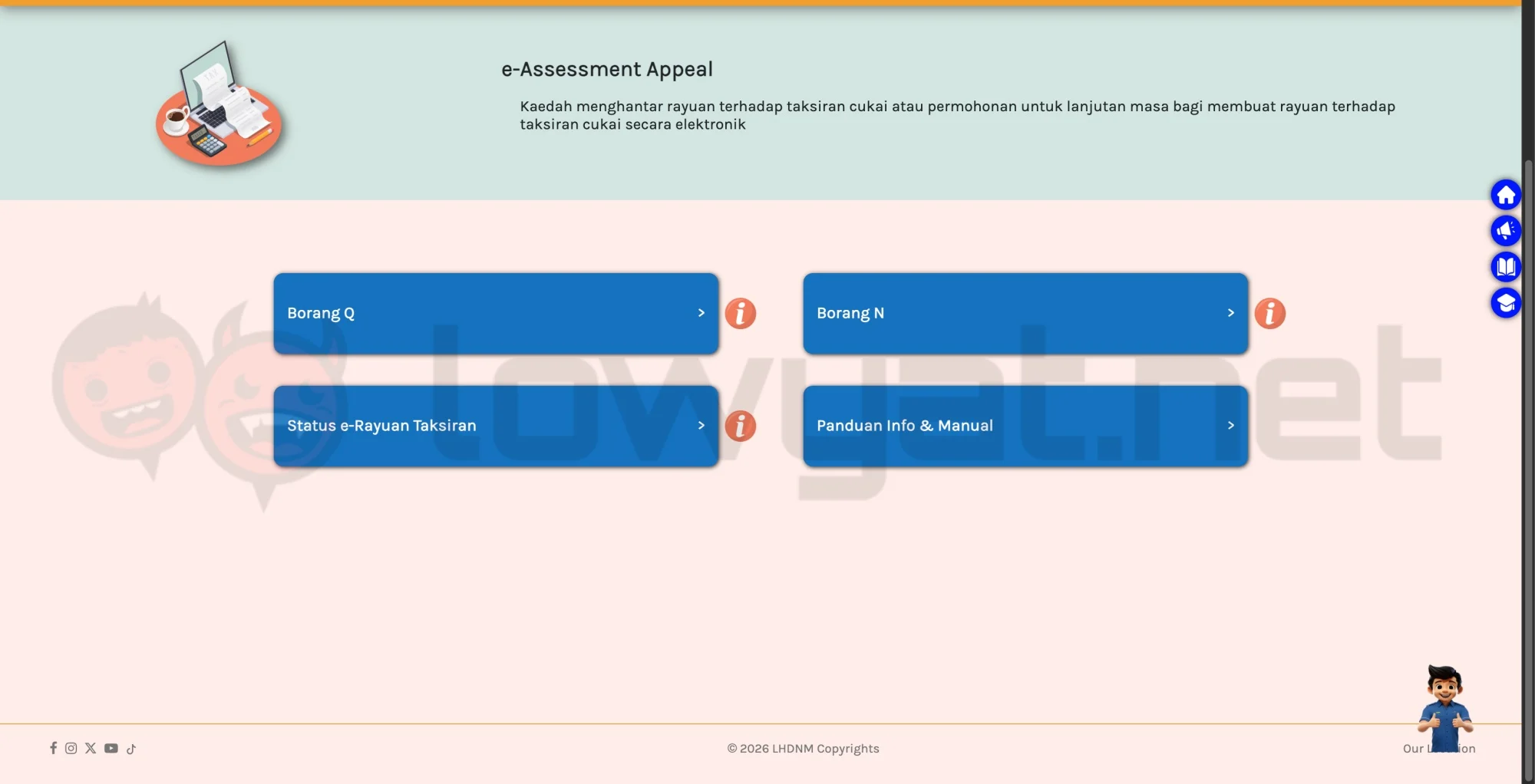The width and height of the screenshot is (1535, 784).
Task: Click the e-Assessment Appeal illustration
Action: coord(220,104)
